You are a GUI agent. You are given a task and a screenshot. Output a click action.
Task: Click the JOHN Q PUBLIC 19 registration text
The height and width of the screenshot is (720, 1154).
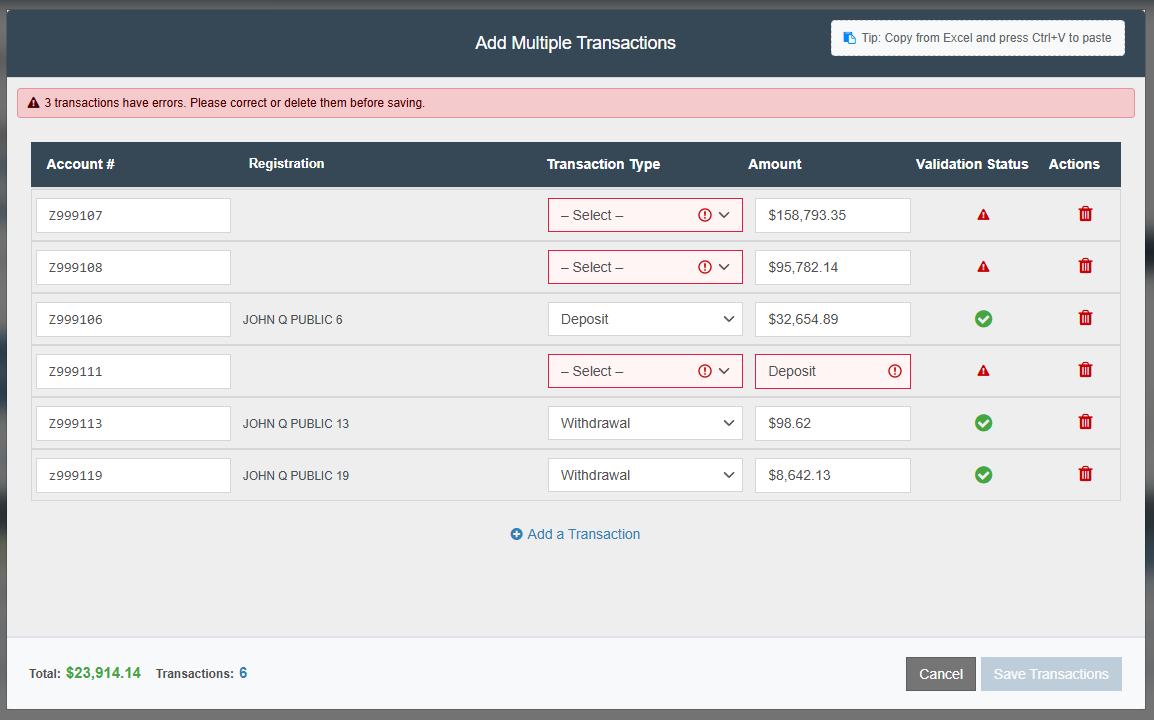click(296, 476)
